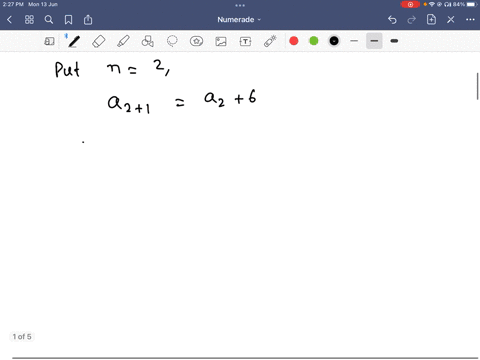480x360 pixels.
Task: Toggle the read-only mode icon
Action: tap(49, 41)
